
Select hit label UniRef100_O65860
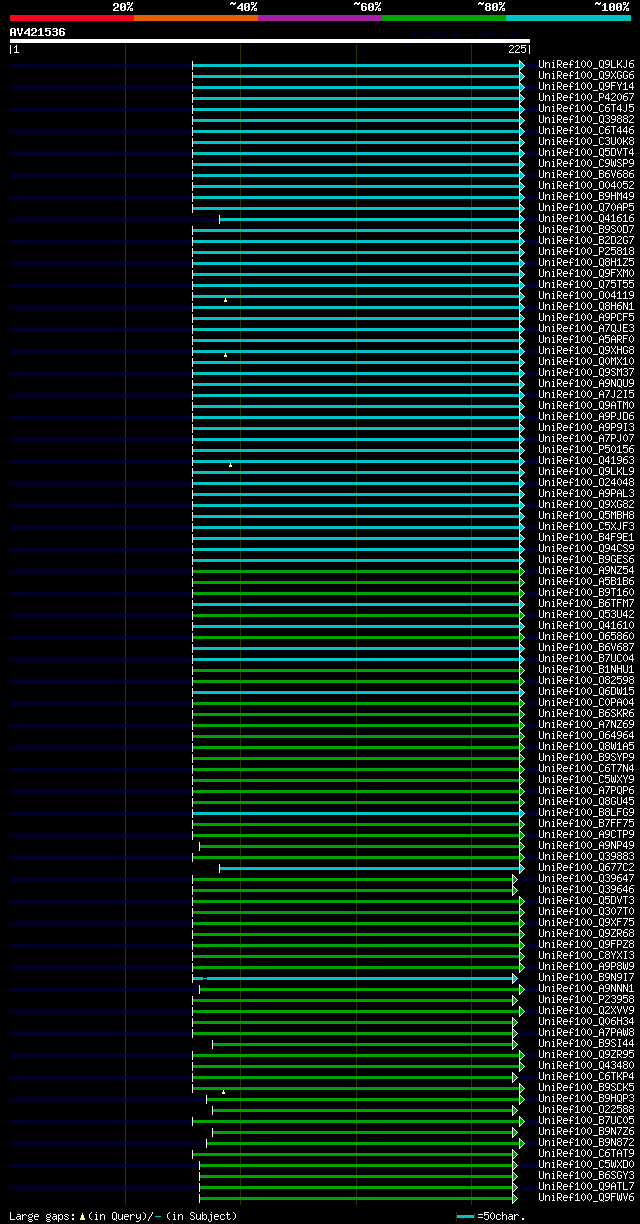(x=586, y=636)
